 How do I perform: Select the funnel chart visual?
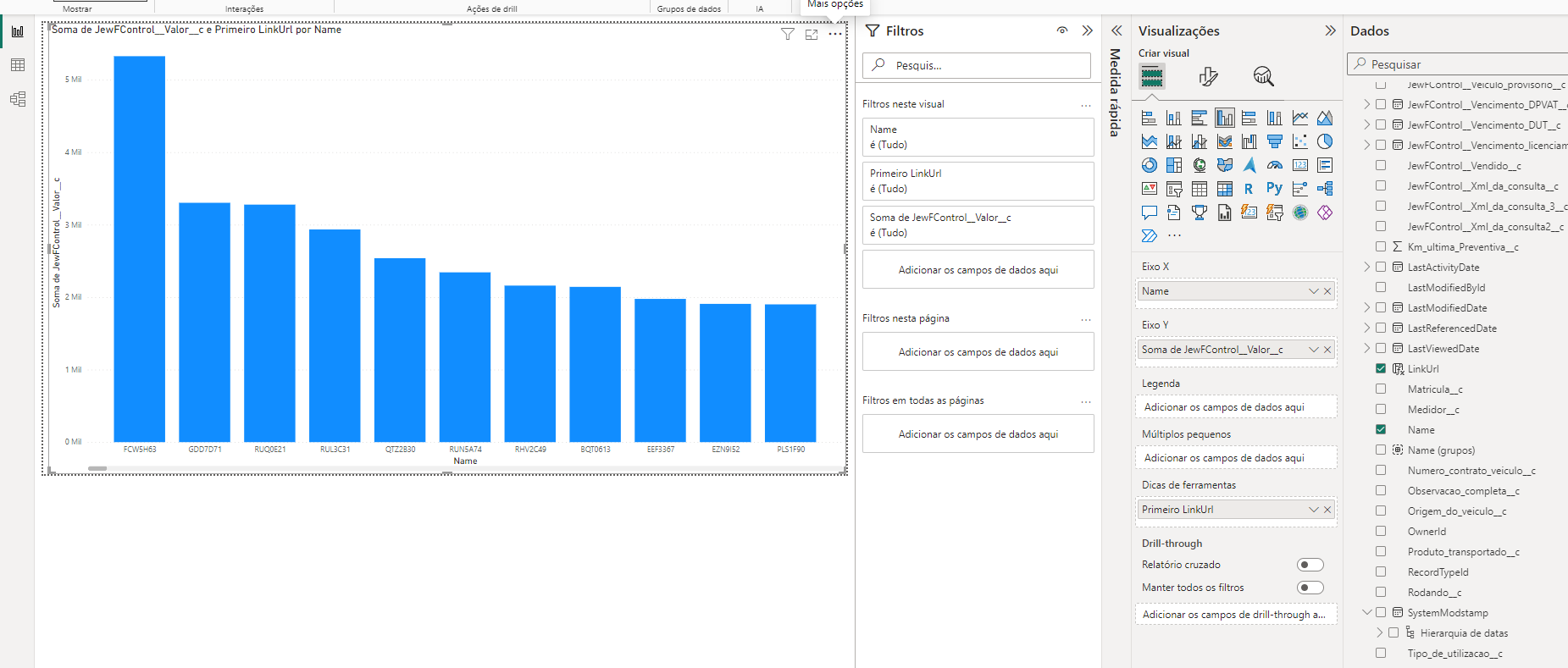[1275, 141]
